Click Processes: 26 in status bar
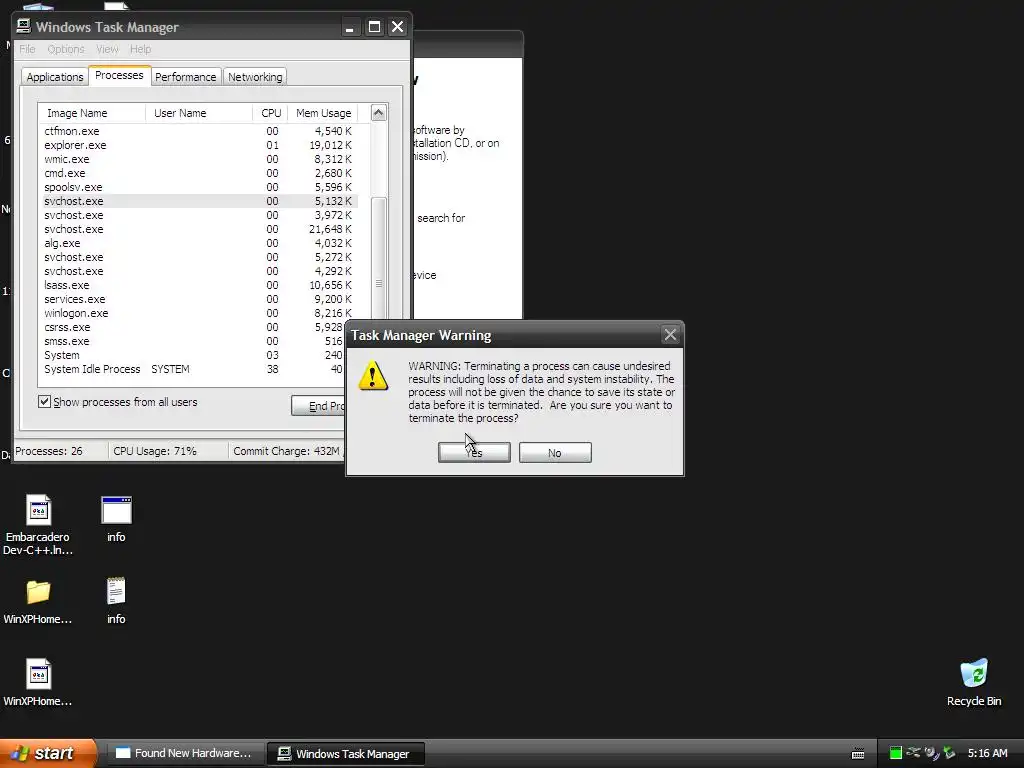The width and height of the screenshot is (1024, 768). pos(49,451)
